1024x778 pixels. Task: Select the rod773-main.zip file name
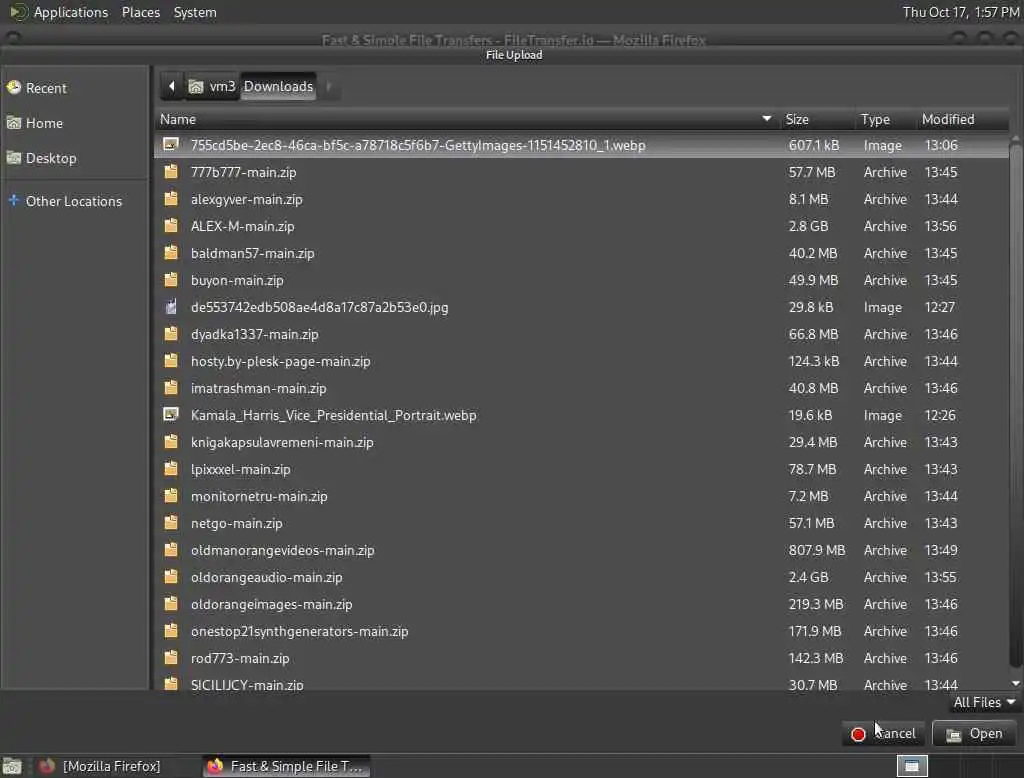(240, 658)
